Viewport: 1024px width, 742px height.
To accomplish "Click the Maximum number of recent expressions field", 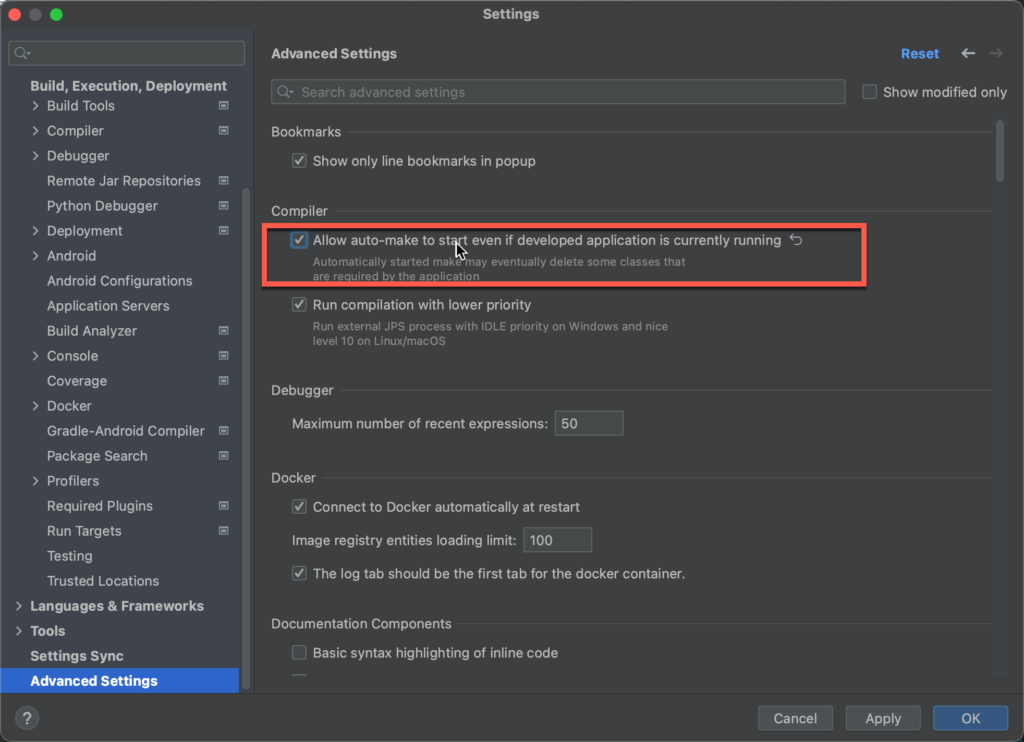I will tap(589, 423).
